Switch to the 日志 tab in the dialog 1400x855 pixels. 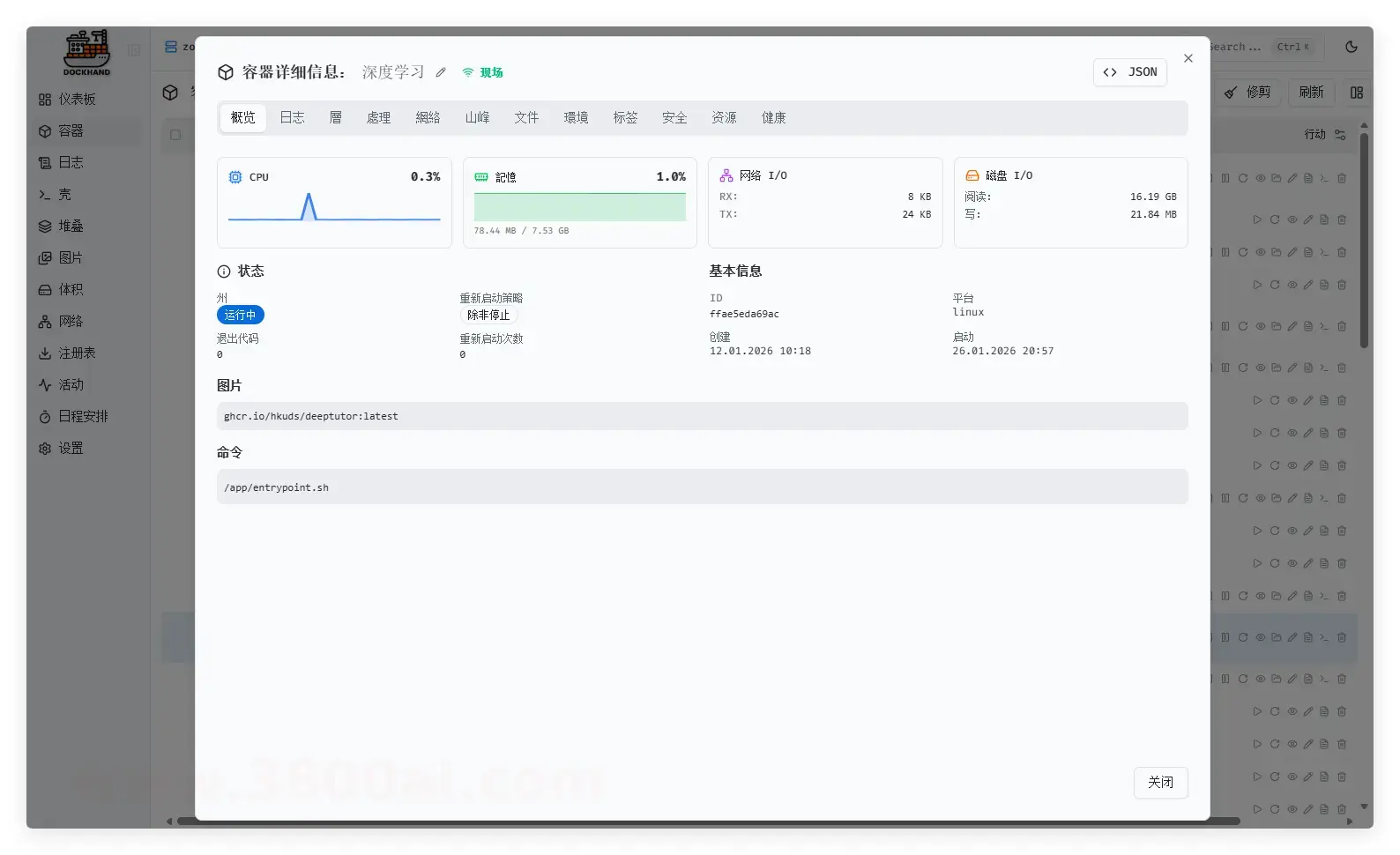[292, 118]
